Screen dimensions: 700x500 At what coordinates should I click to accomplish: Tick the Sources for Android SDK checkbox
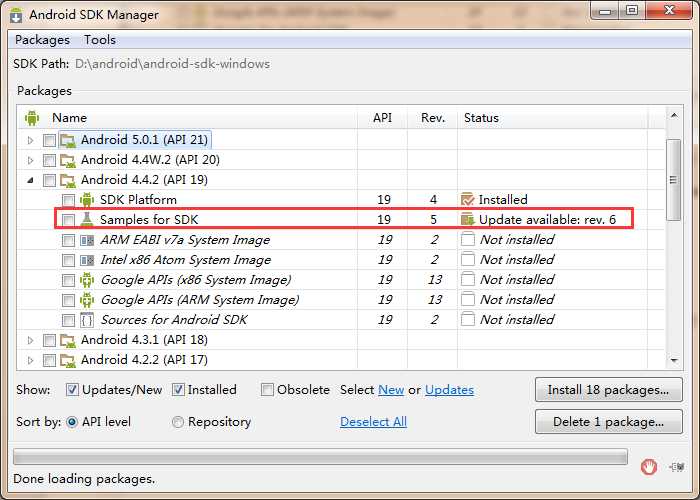(68, 321)
